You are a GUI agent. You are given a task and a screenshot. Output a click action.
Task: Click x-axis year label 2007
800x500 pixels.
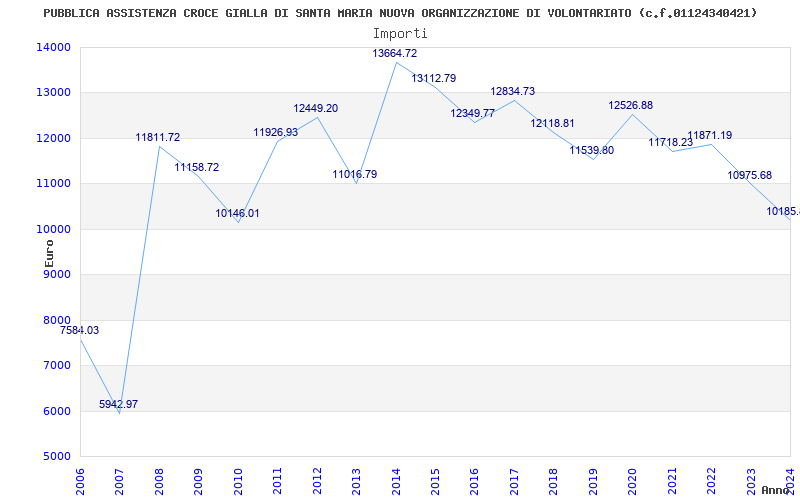coord(119,481)
